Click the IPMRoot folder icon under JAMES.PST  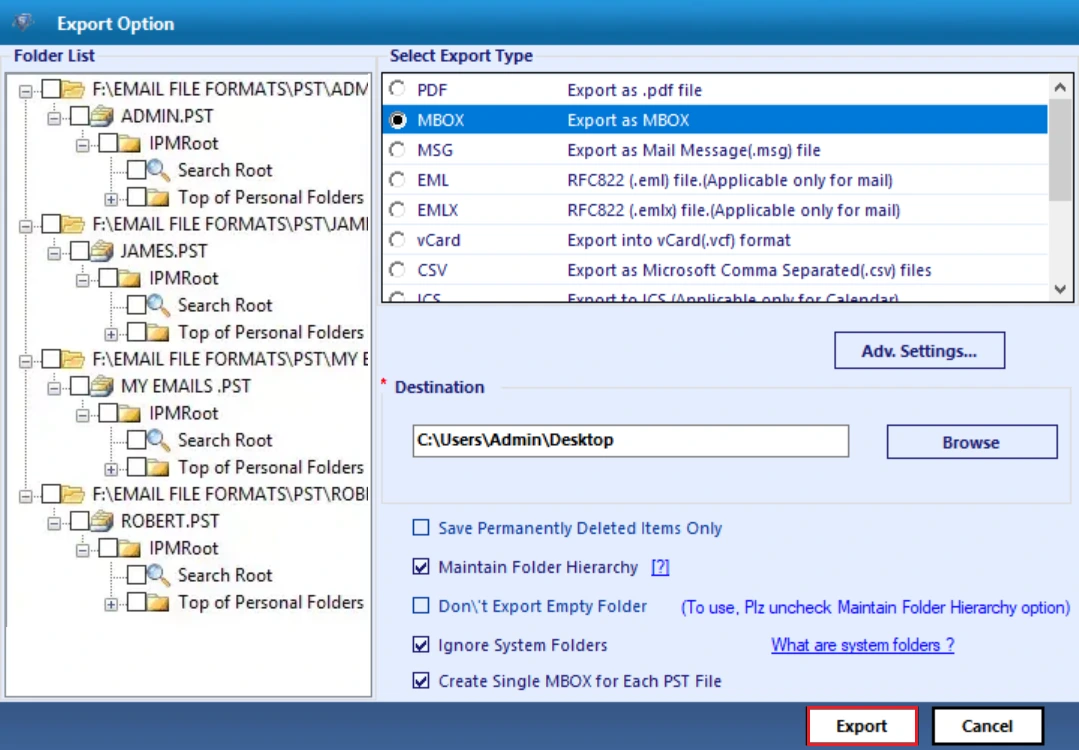(130, 278)
